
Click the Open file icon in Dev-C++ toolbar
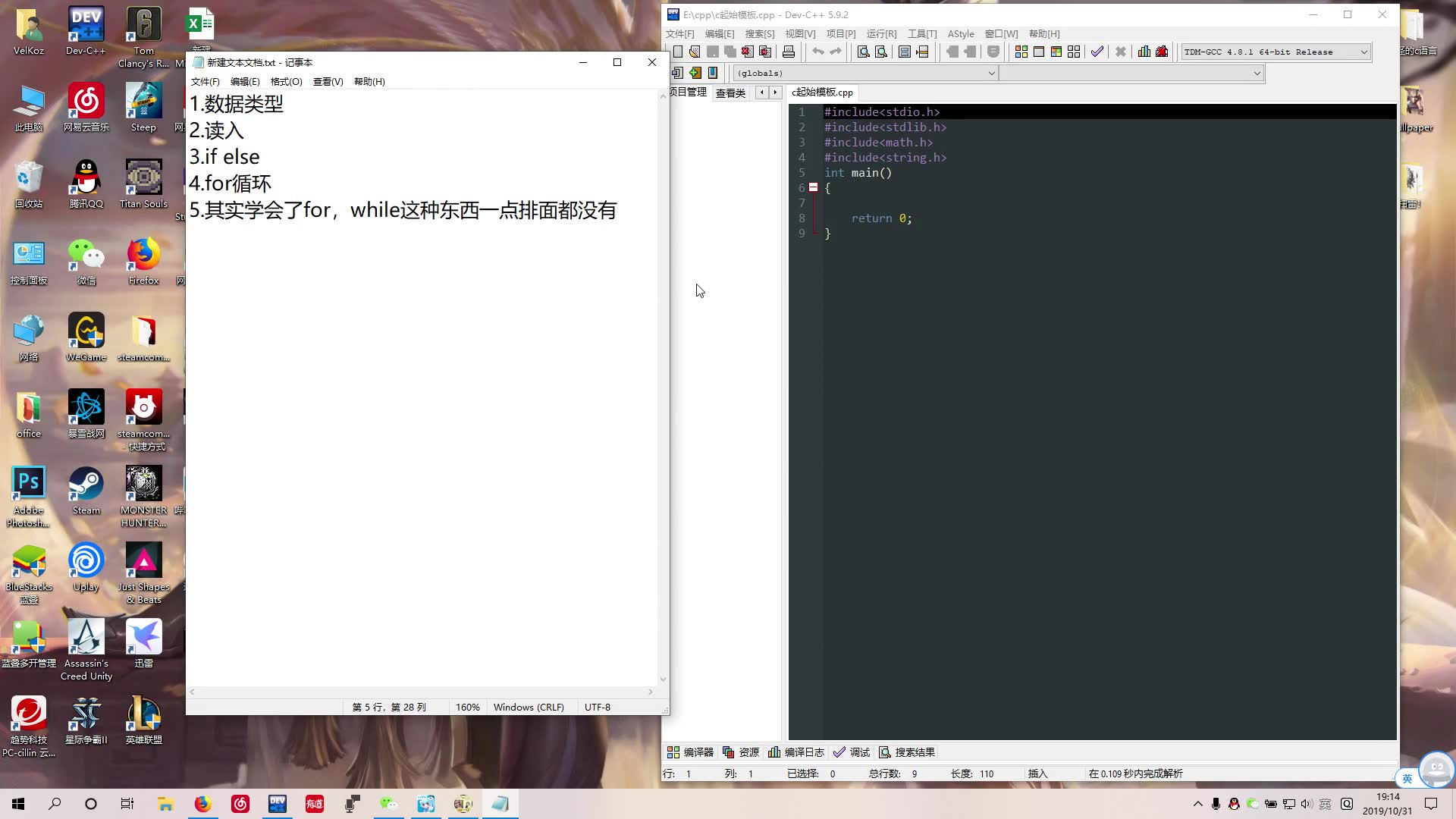[695, 52]
